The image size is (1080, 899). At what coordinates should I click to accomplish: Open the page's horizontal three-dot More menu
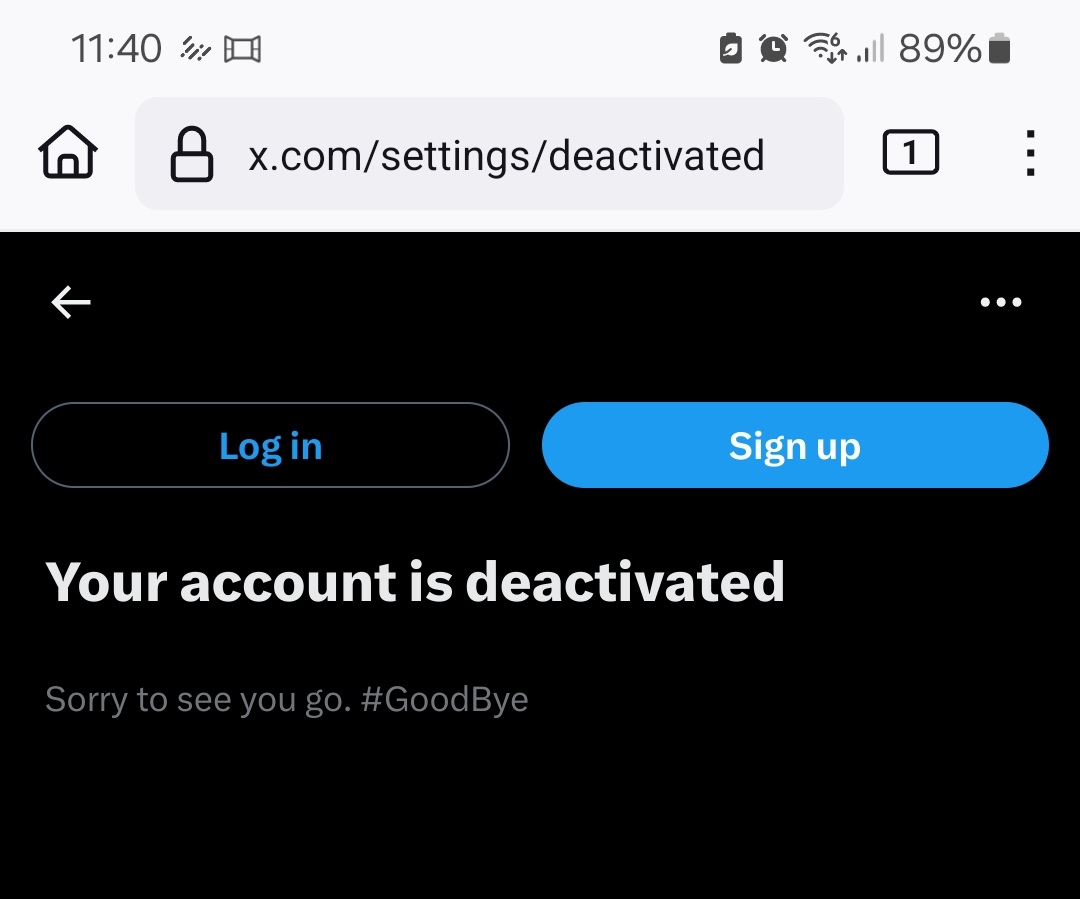[1001, 302]
